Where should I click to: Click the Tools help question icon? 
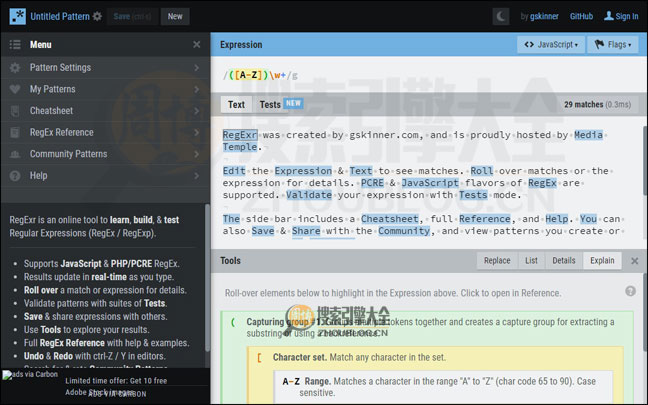tap(630, 291)
